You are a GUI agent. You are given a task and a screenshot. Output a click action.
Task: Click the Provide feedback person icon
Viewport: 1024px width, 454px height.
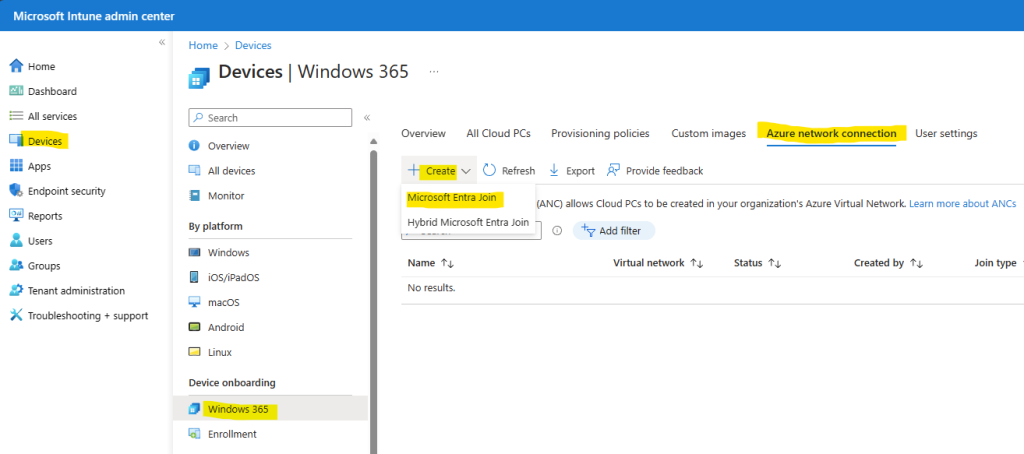pyautogui.click(x=613, y=170)
